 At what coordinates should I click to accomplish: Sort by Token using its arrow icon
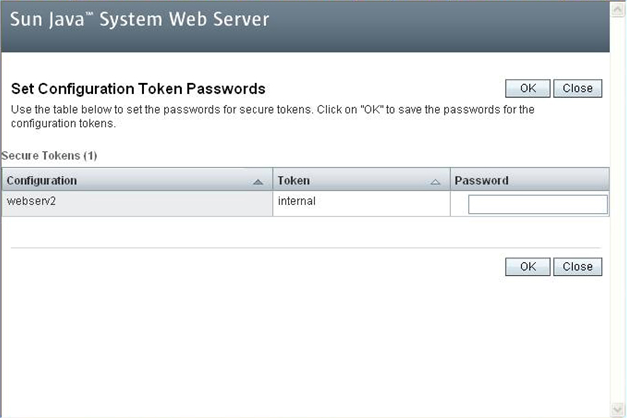[x=435, y=182]
